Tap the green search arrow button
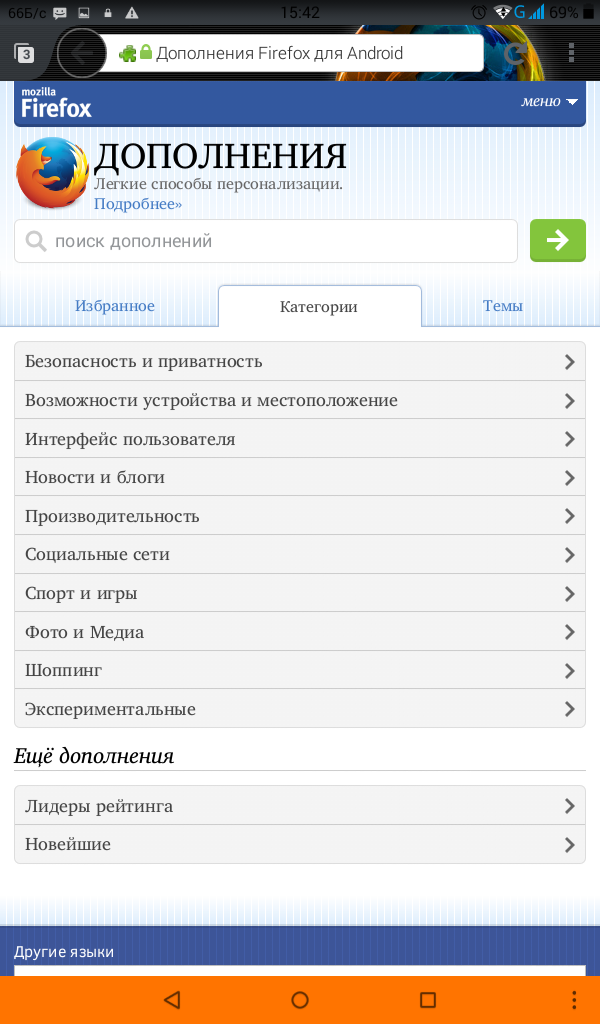600x1024 pixels. pyautogui.click(x=558, y=240)
